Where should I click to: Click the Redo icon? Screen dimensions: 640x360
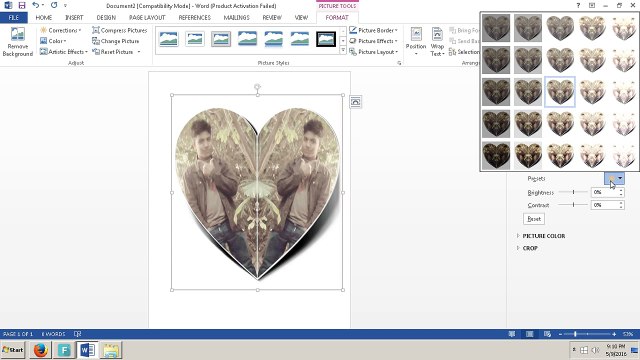coord(54,5)
